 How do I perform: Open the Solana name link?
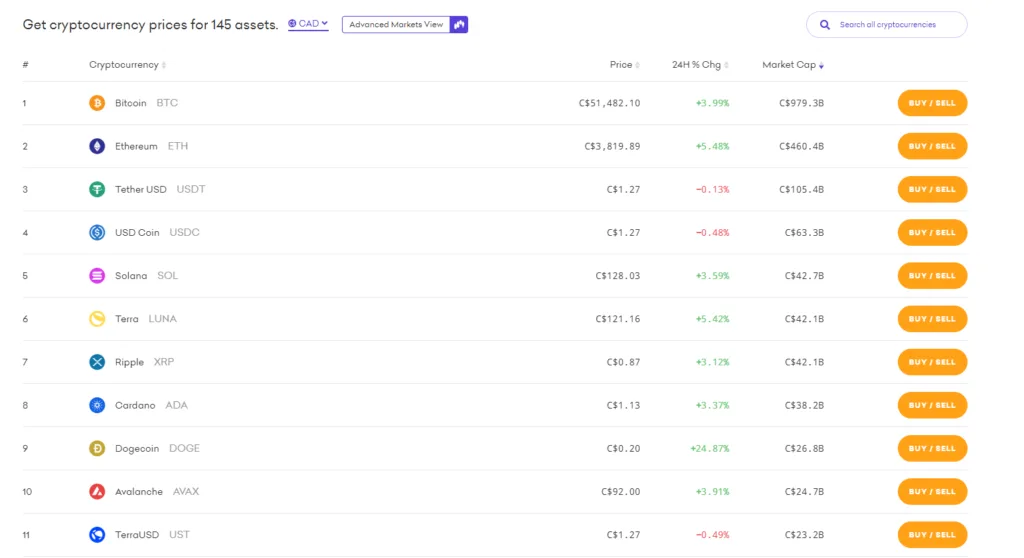click(x=131, y=276)
